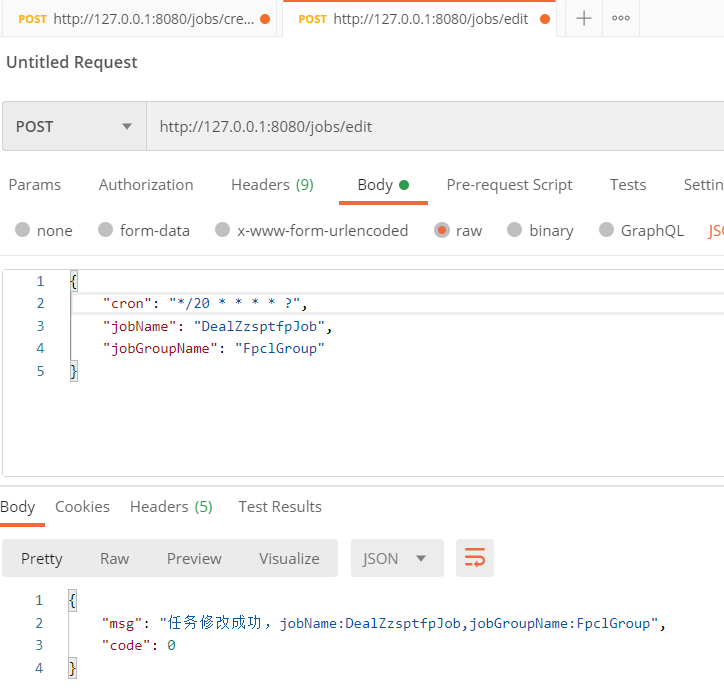This screenshot has width=724, height=693.
Task: Click the orange body-format selector after GraphQL
Action: tap(716, 230)
